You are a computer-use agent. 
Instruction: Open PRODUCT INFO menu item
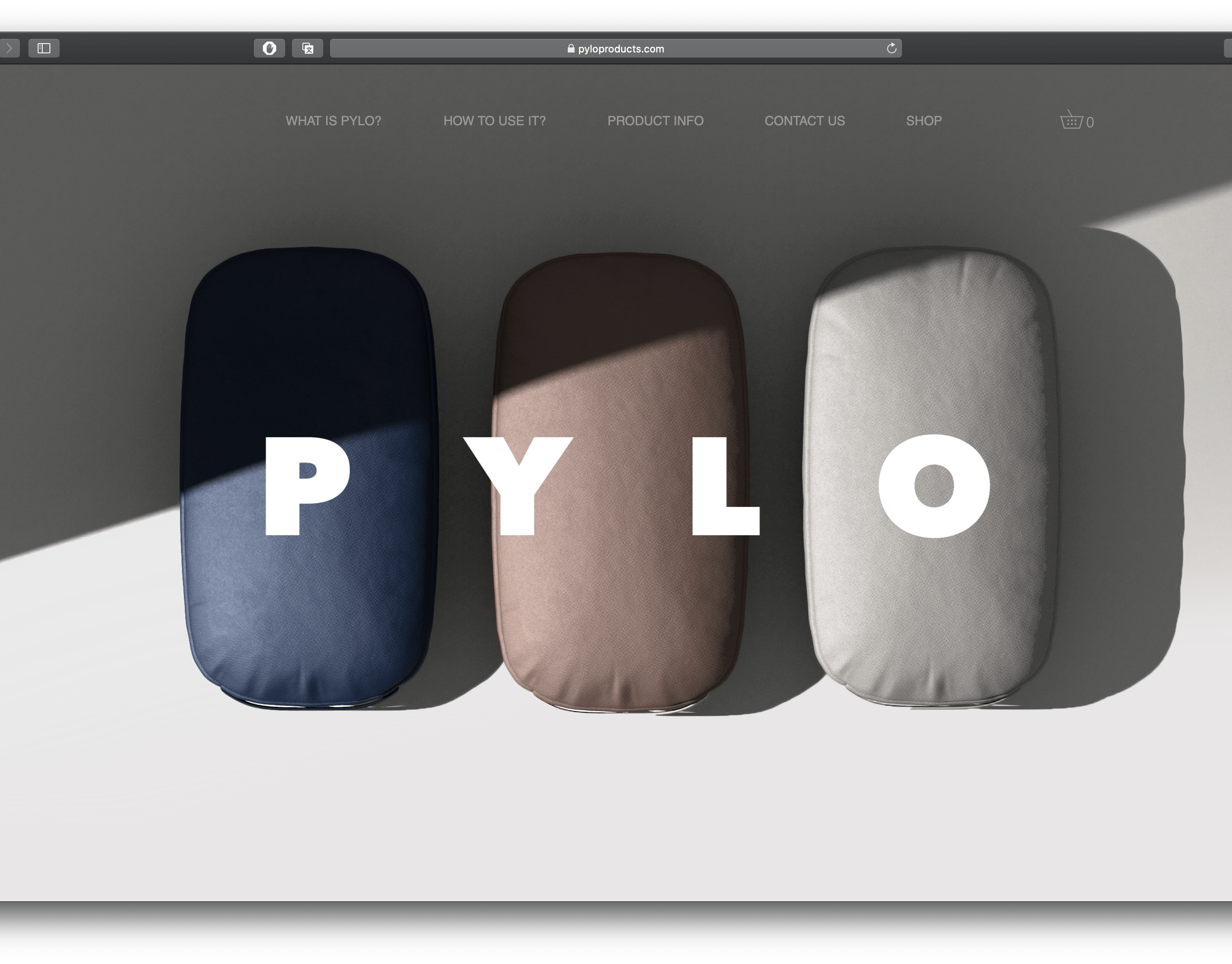655,121
